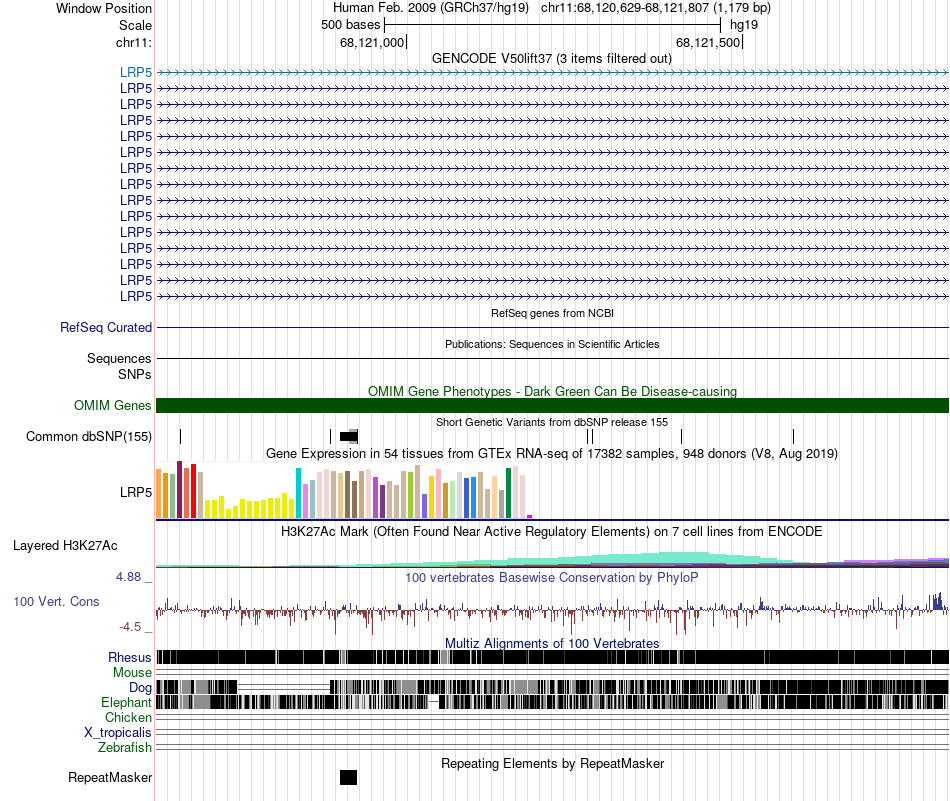Open "Short Genetic Variants from dbSNP" title
950x801 pixels.
click(552, 422)
